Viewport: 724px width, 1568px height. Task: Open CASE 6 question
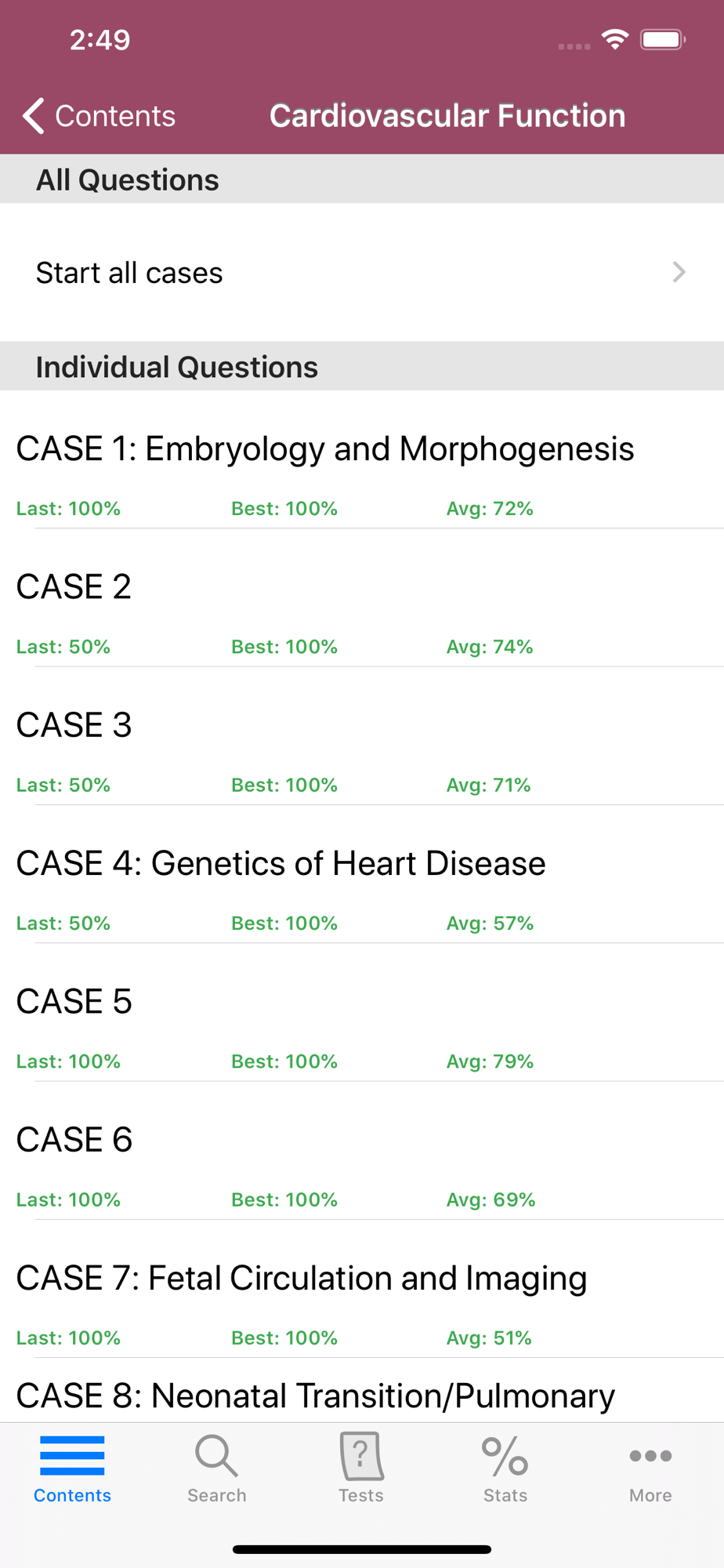click(74, 1140)
